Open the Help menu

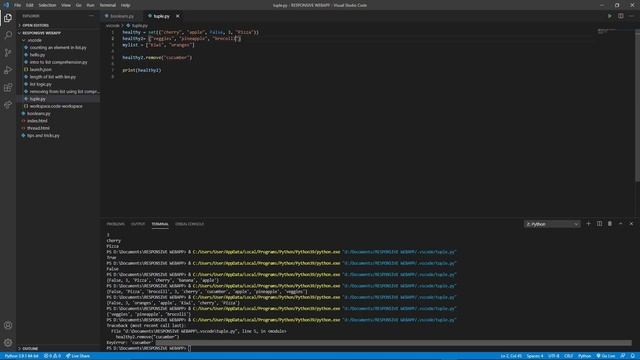[125, 5]
